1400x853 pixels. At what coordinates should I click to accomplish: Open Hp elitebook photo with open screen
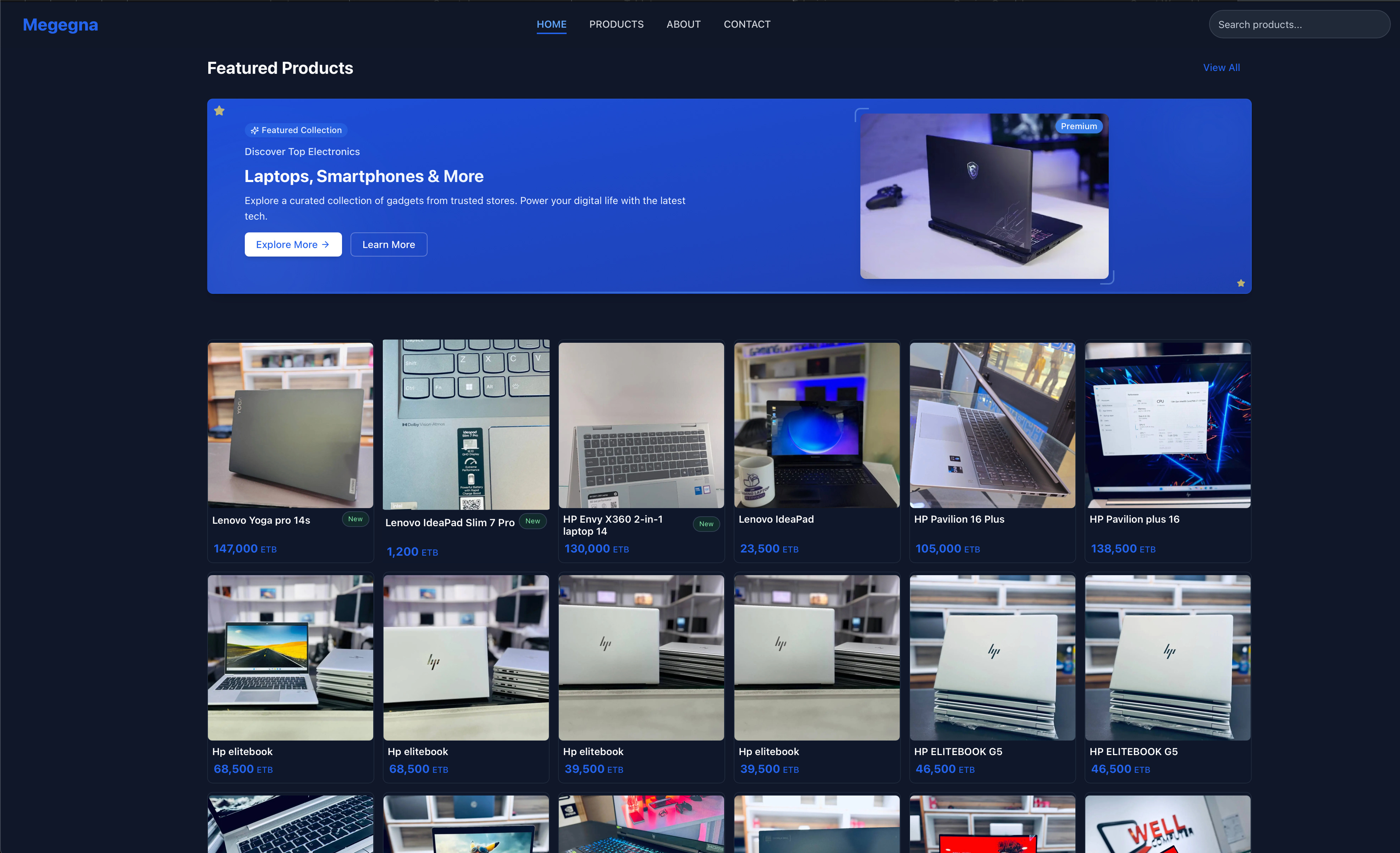click(290, 657)
